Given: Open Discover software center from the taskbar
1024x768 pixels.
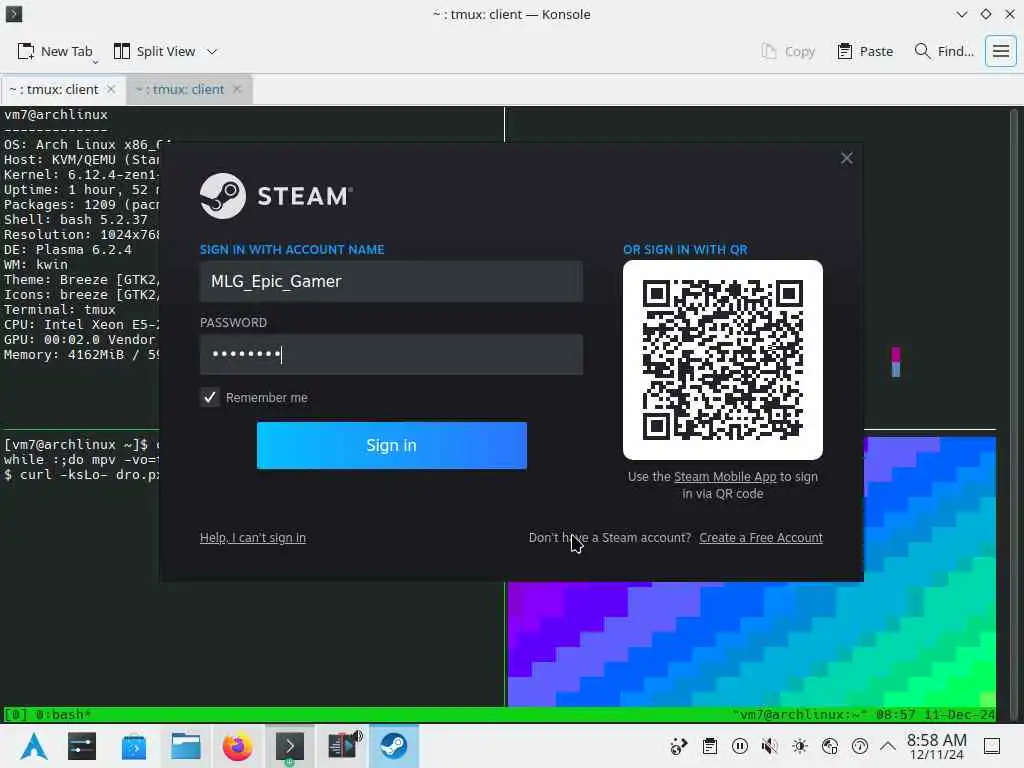Looking at the screenshot, I should point(133,746).
